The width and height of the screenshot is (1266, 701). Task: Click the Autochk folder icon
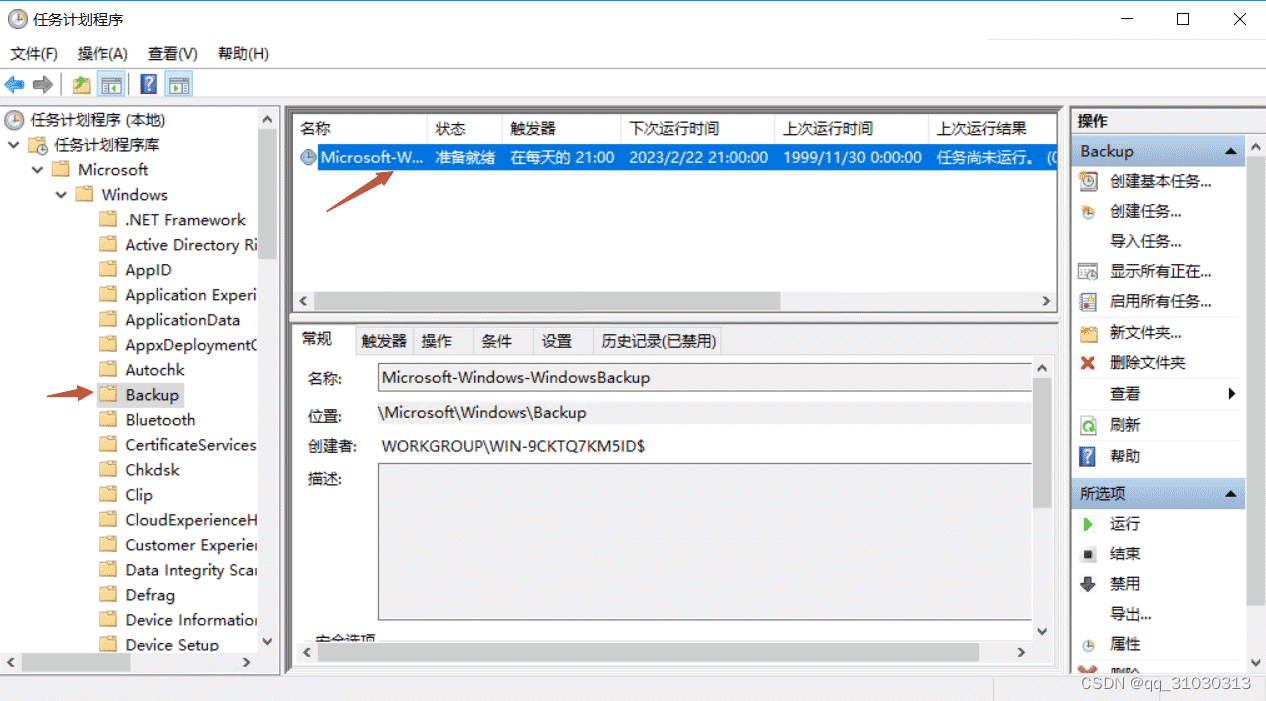pos(108,370)
